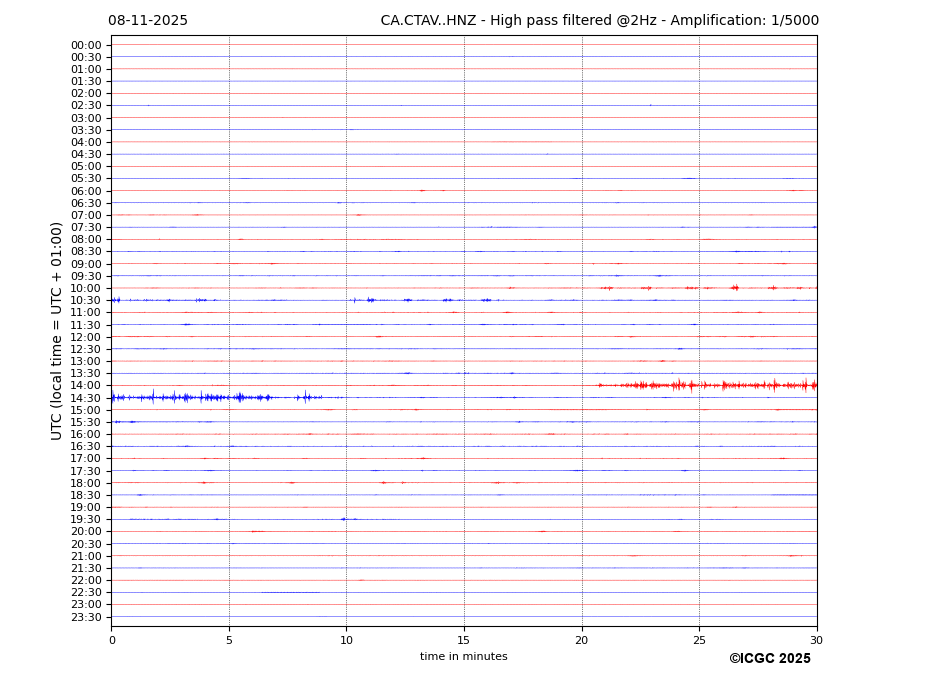Click the 00:00 row time label
The width and height of the screenshot is (927, 696).
click(x=85, y=45)
